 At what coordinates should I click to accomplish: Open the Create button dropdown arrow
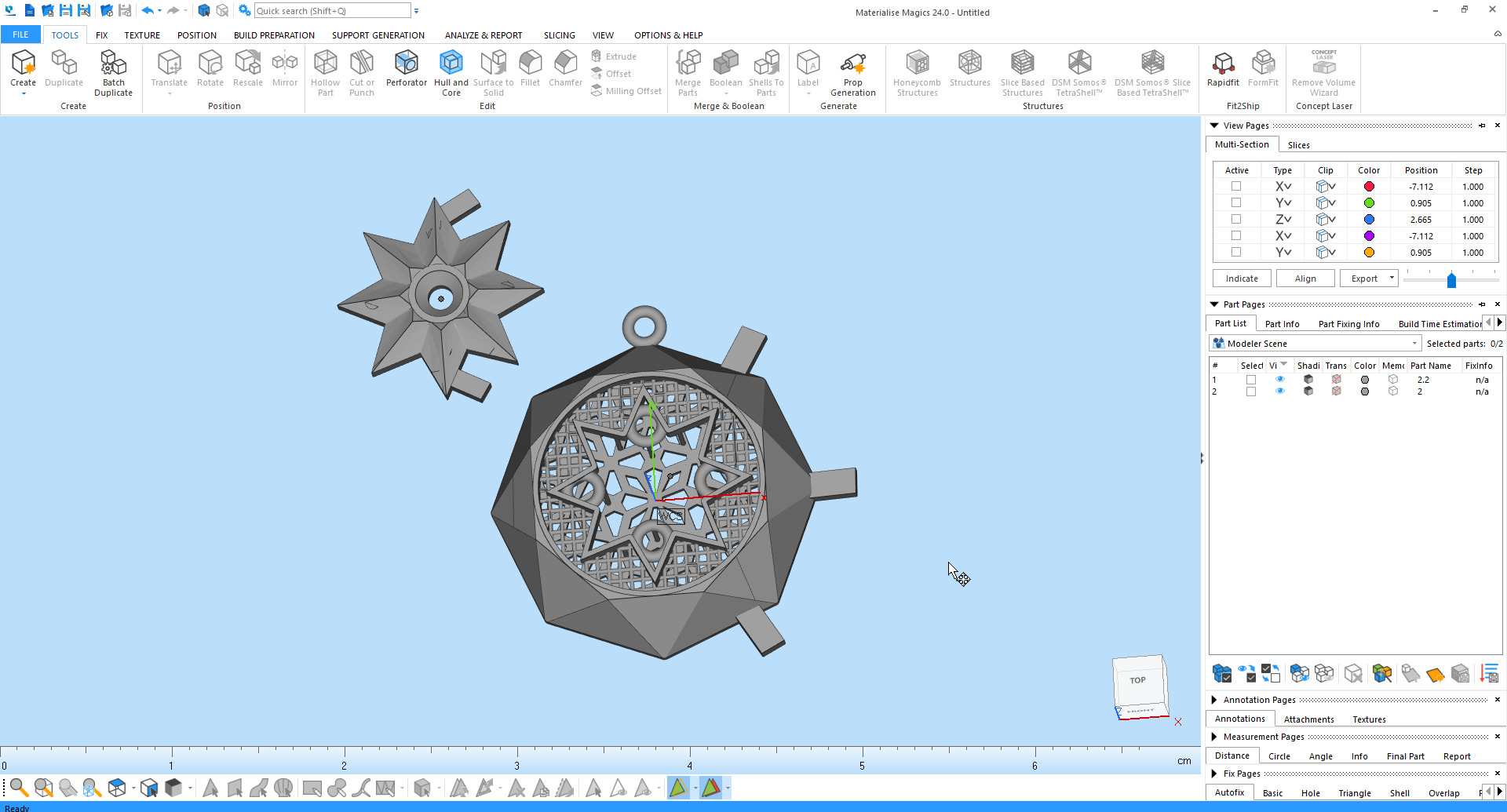point(24,94)
